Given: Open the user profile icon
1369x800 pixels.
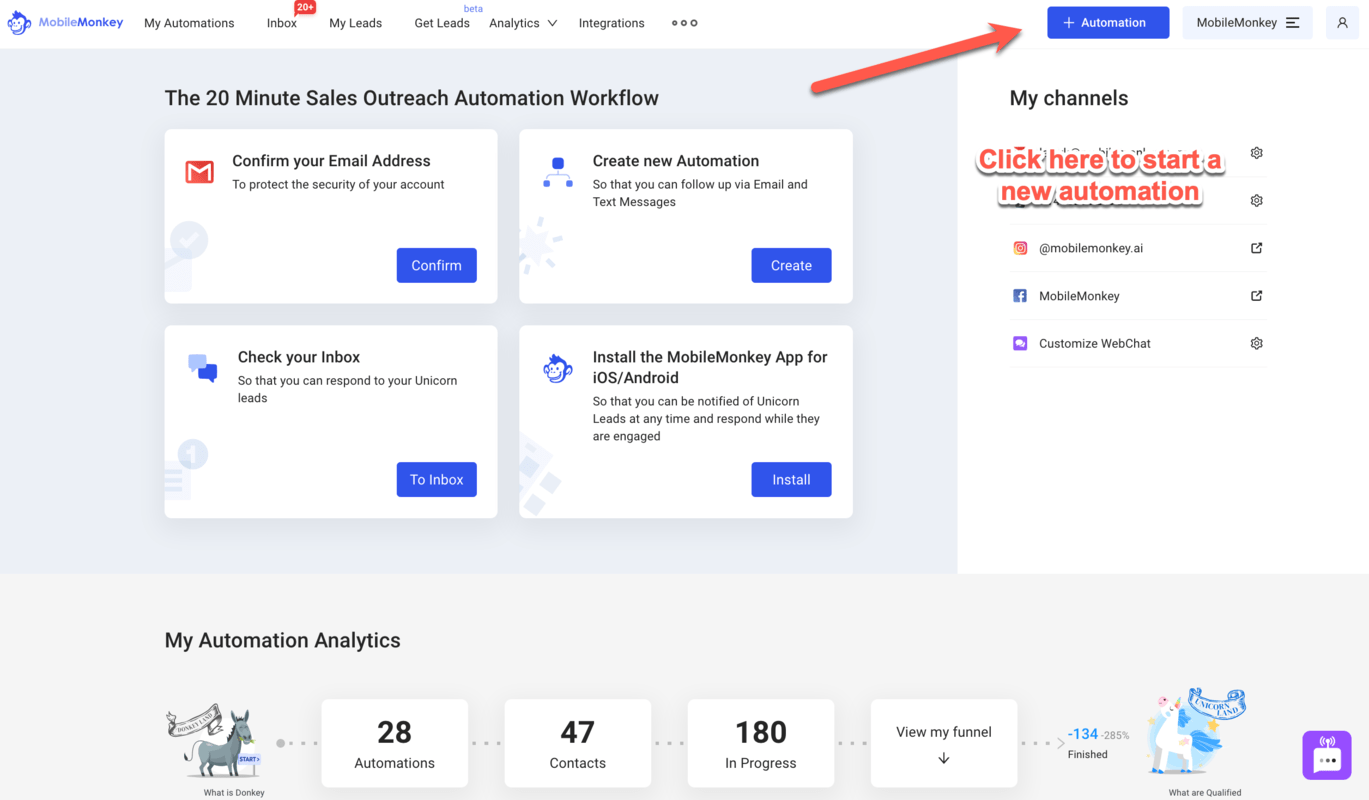Looking at the screenshot, I should 1342,23.
